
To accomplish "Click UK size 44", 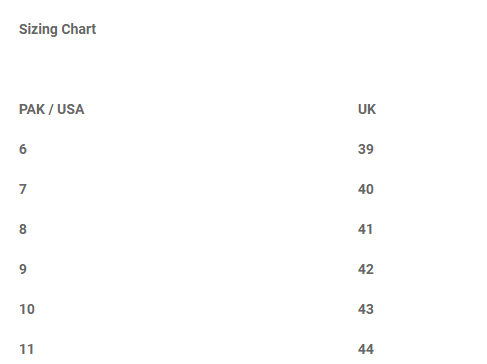I will tap(366, 349).
